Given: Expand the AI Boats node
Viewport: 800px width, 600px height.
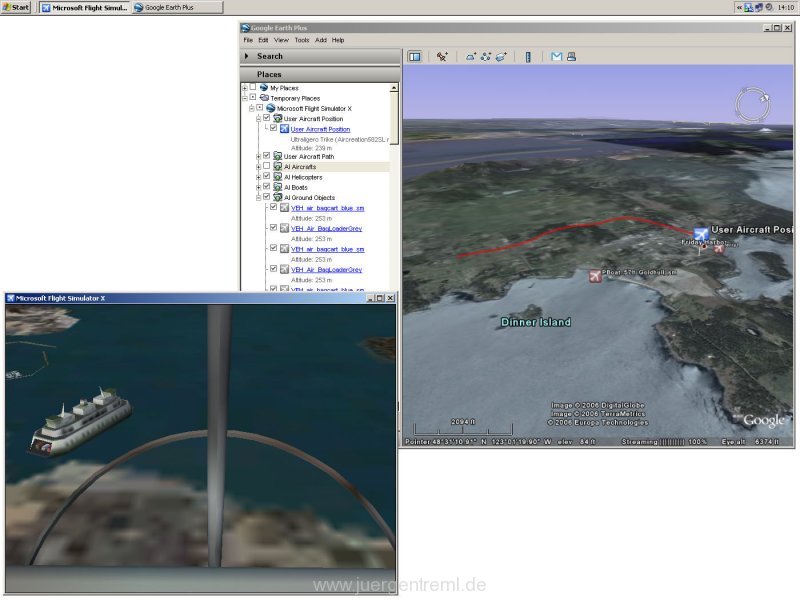Looking at the screenshot, I should [x=258, y=187].
